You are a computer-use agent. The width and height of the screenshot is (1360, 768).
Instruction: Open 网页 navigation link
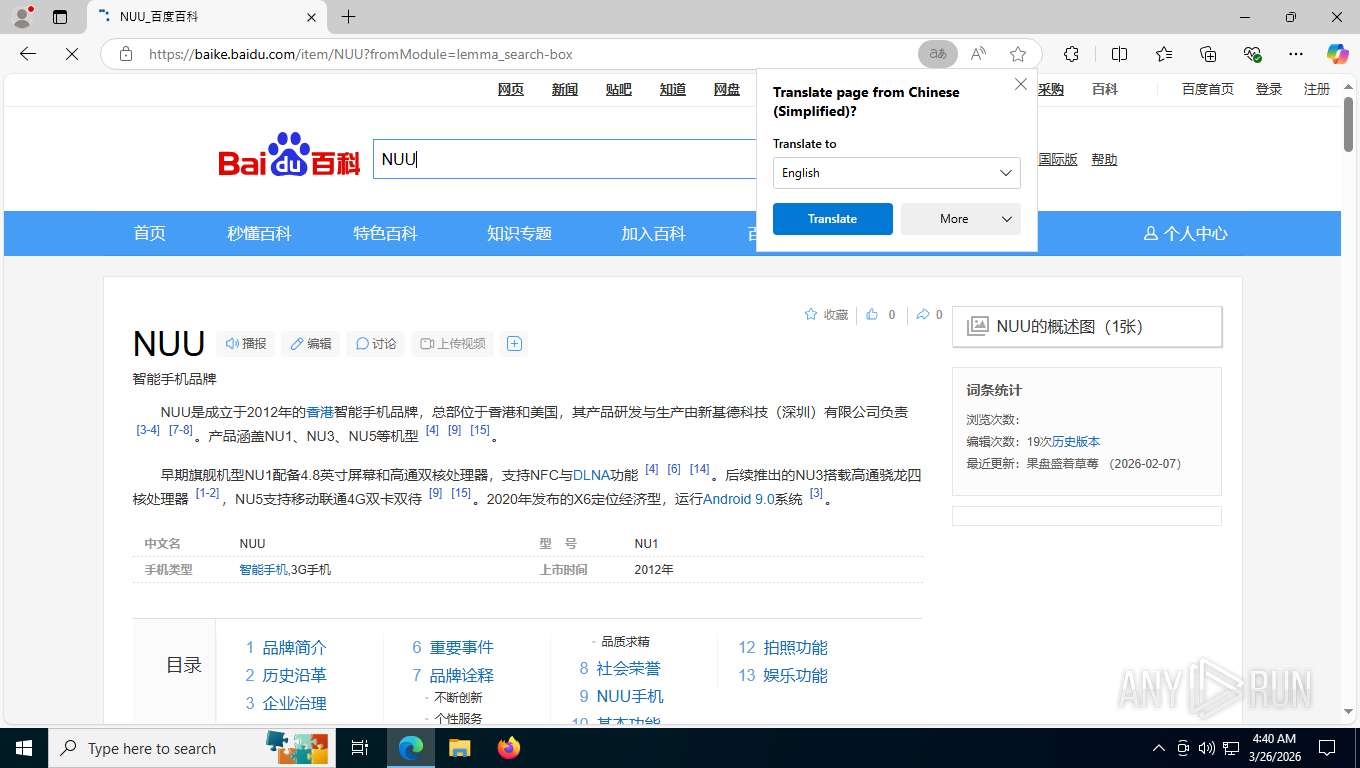pyautogui.click(x=511, y=89)
